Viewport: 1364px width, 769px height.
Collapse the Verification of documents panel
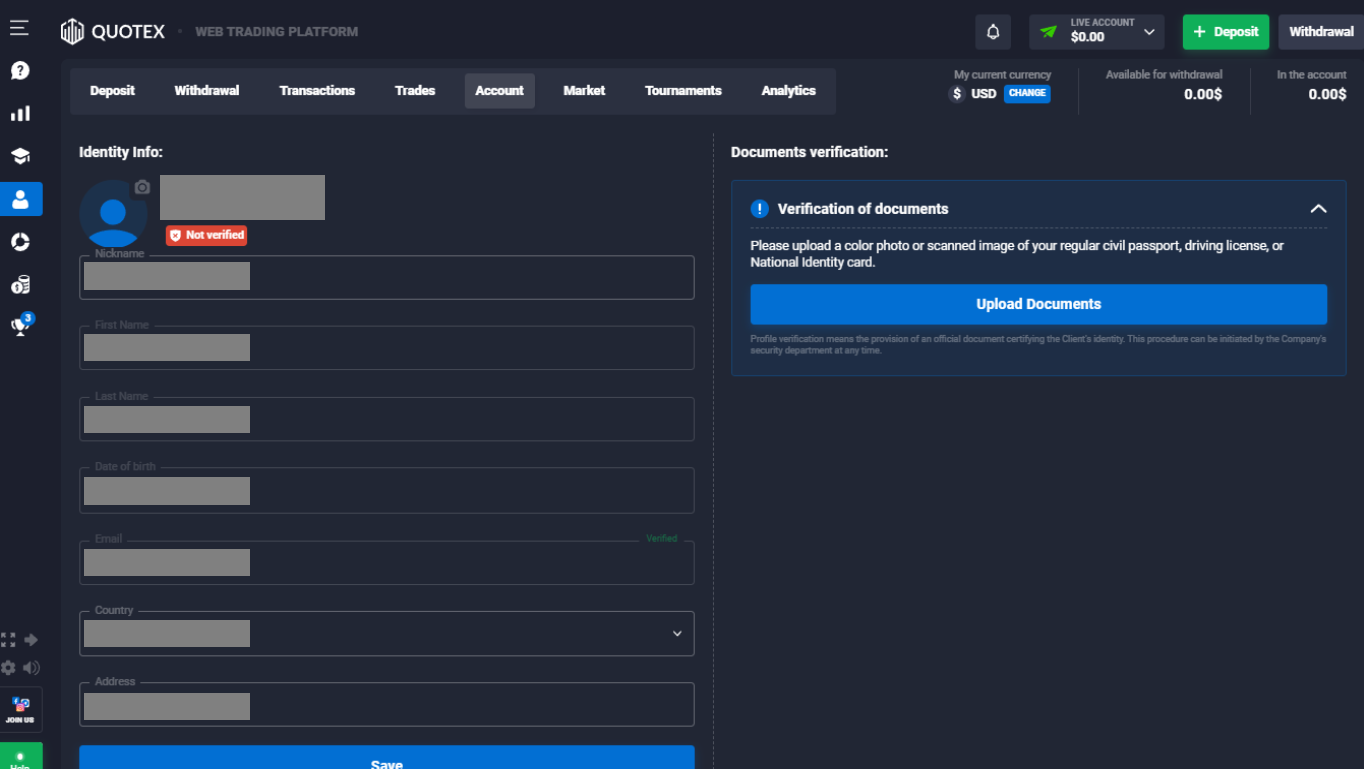click(x=1318, y=209)
